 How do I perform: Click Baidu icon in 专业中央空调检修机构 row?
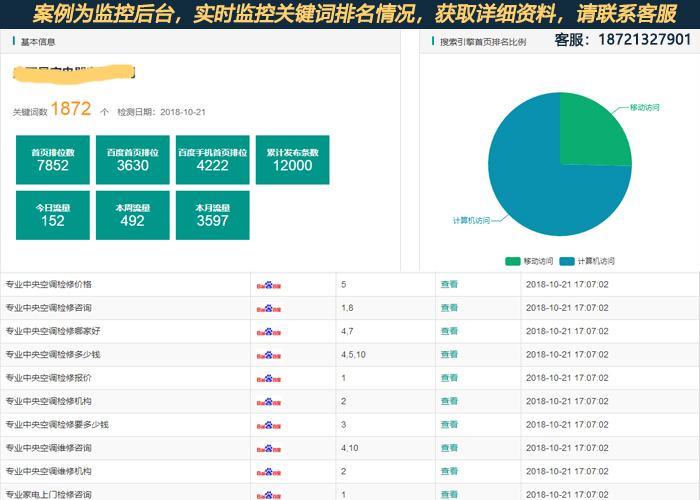point(269,402)
